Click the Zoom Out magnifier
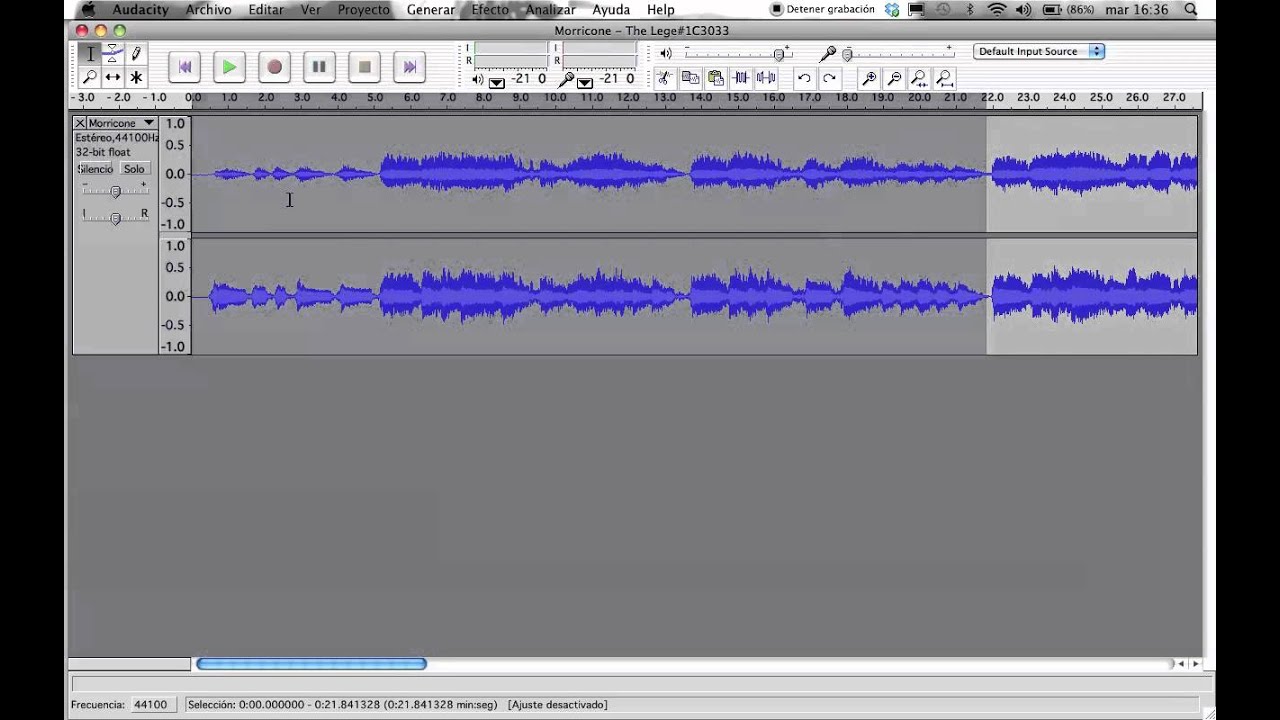The height and width of the screenshot is (720, 1280). tap(894, 78)
